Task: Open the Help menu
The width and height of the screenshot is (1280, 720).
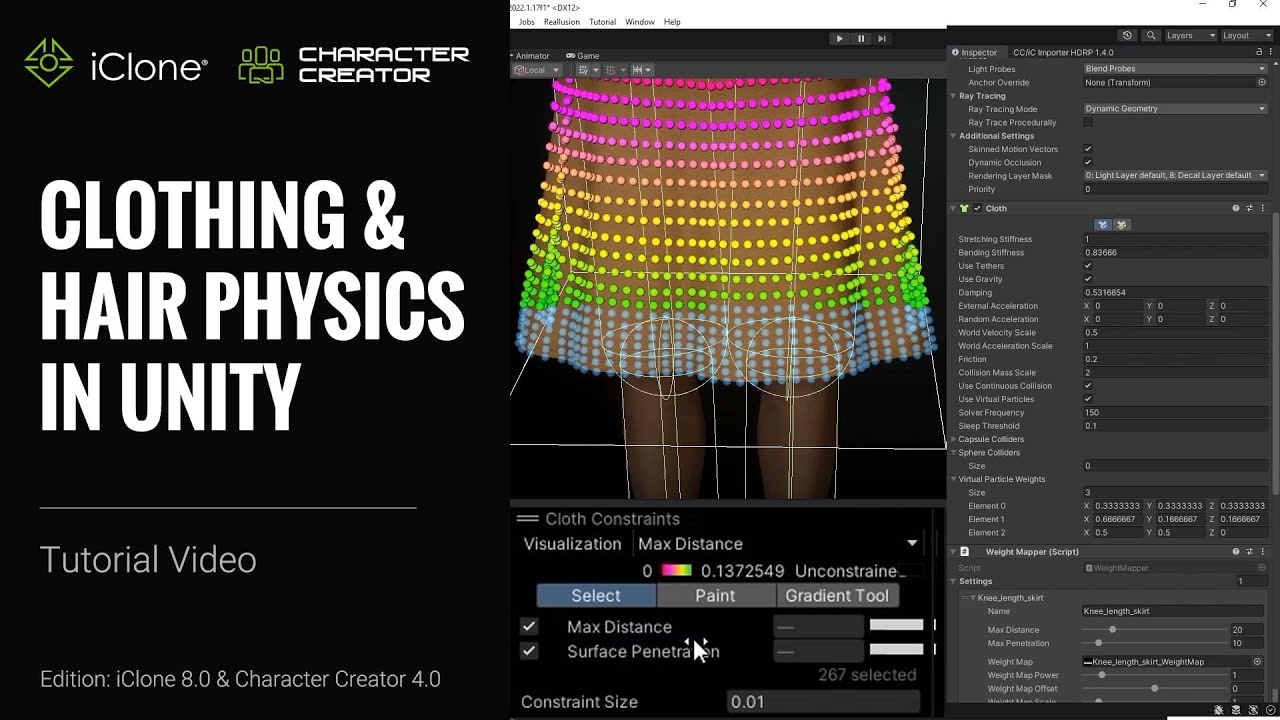Action: coord(672,22)
